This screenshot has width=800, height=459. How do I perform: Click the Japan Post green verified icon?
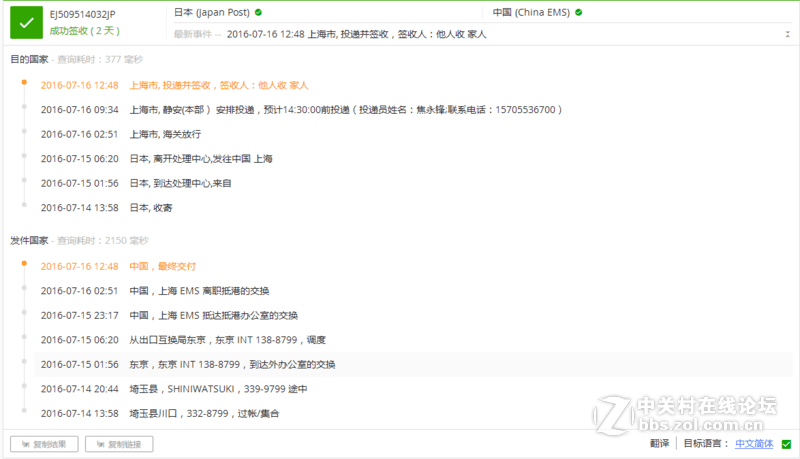[259, 12]
